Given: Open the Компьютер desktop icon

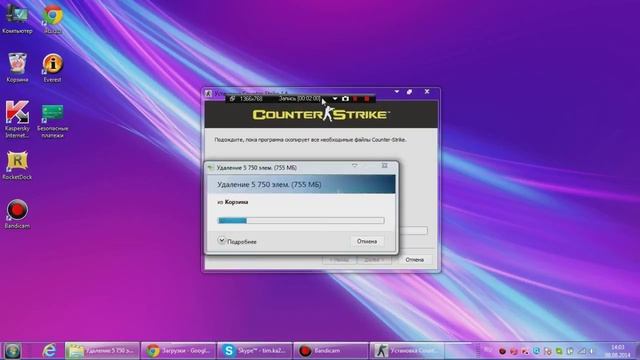Looking at the screenshot, I should pyautogui.click(x=17, y=18).
